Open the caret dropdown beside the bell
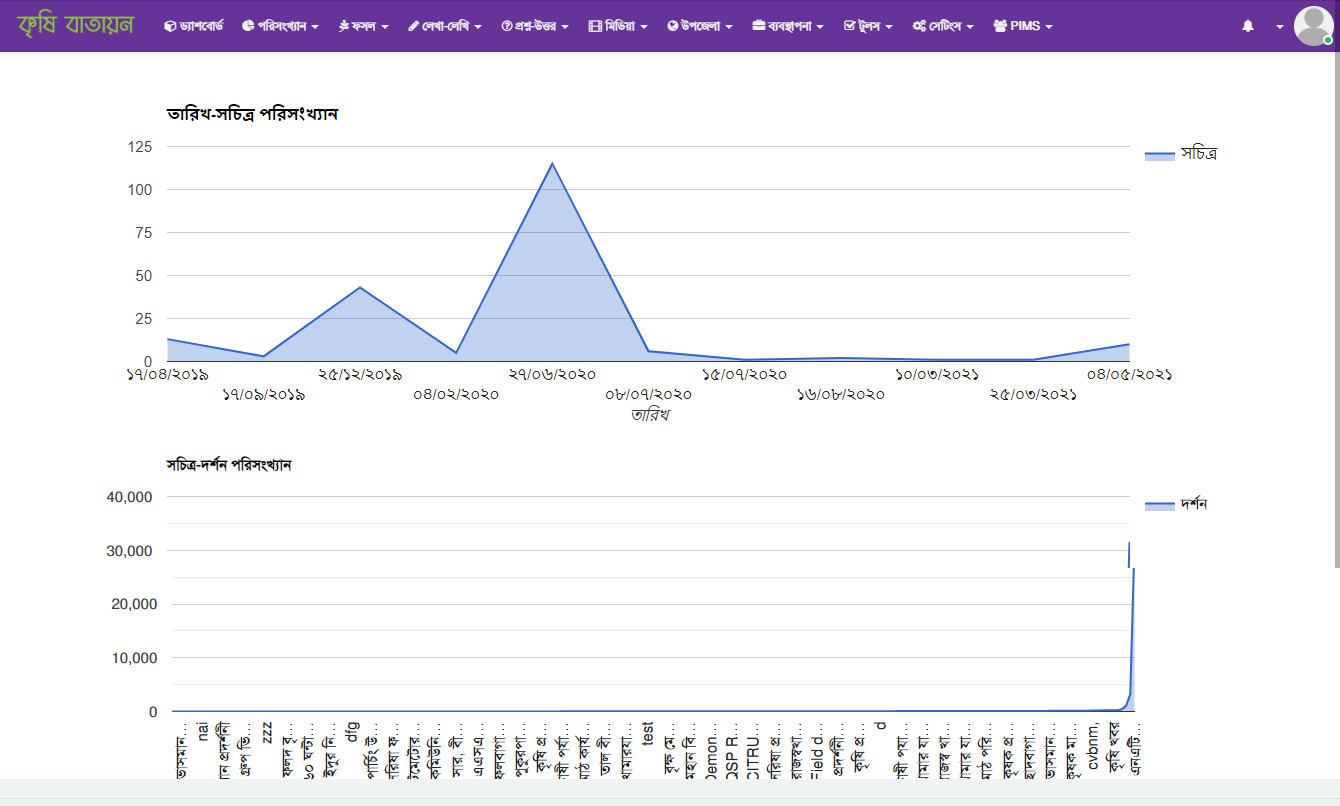The image size is (1340, 806). click(x=1280, y=27)
